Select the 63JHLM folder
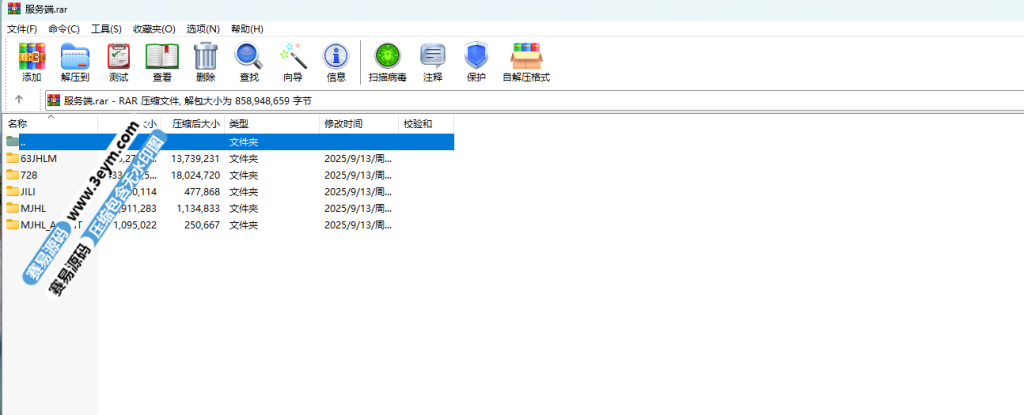1024x415 pixels. (x=38, y=158)
